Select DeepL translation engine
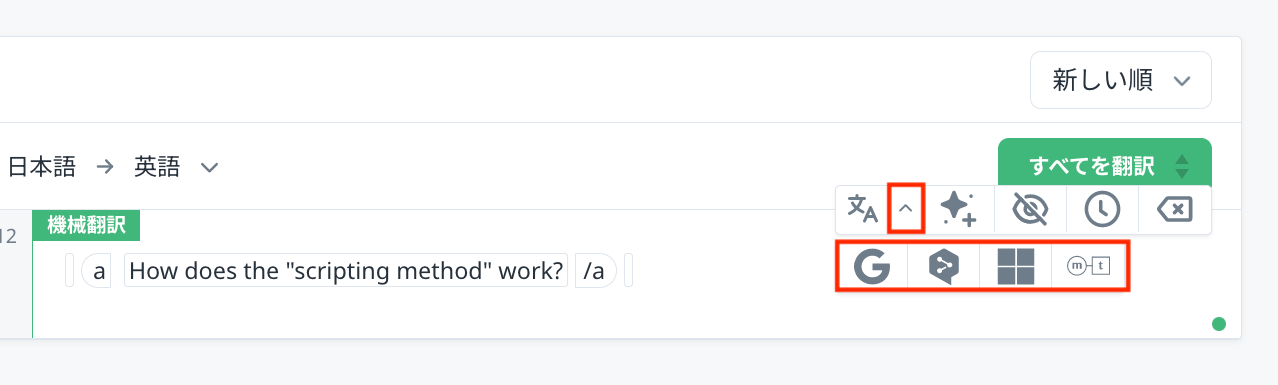Viewport: 1278px width, 385px height. [x=943, y=267]
